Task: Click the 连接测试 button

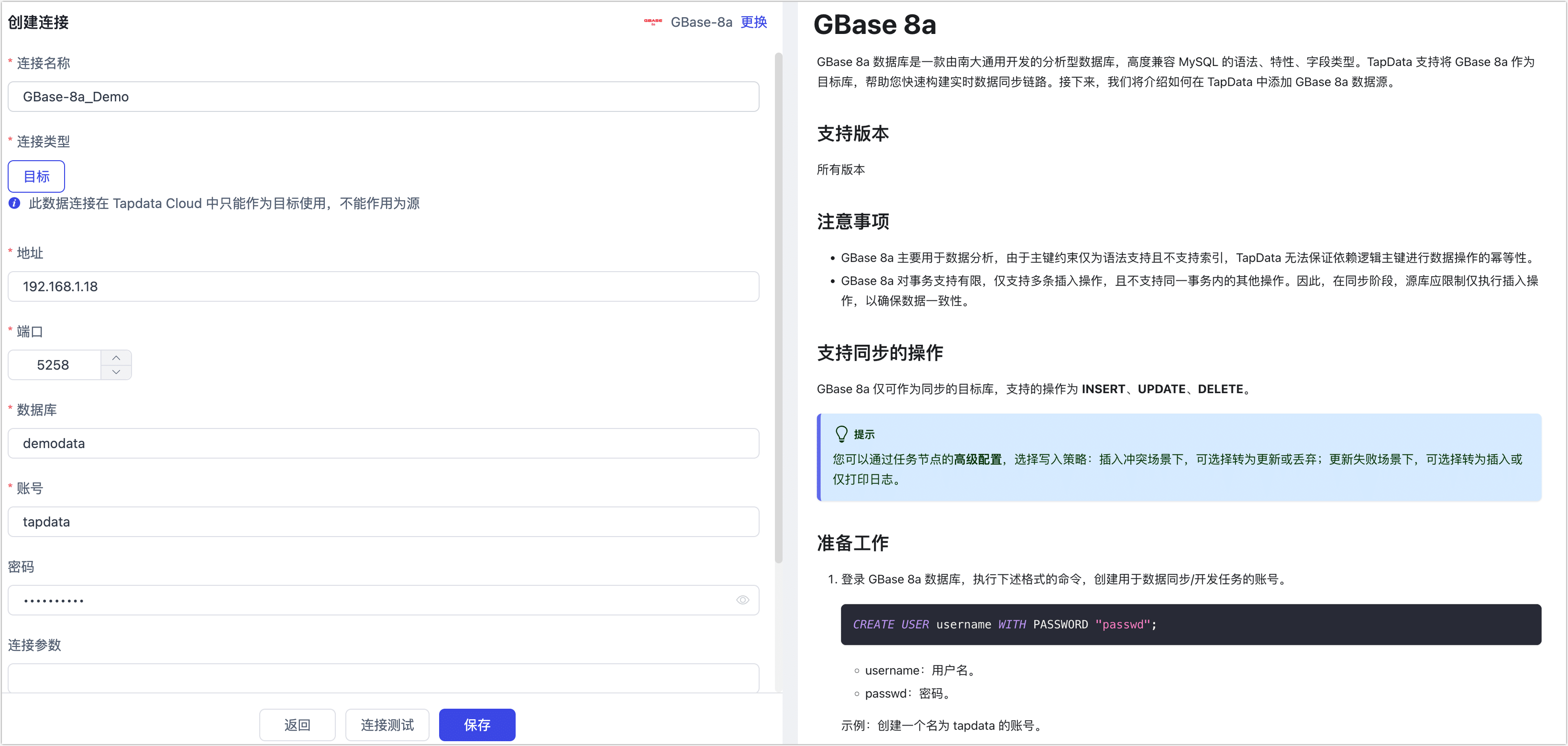Action: 387,724
